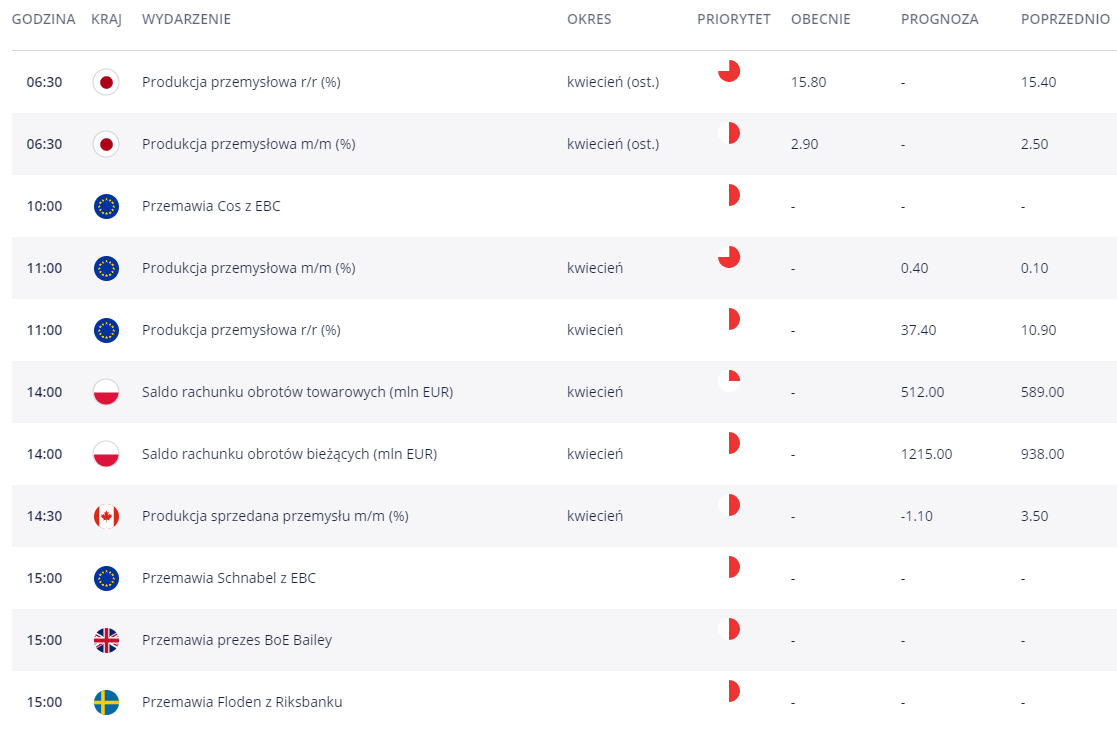Click the EU flag in the Schnabel speech row

106,578
